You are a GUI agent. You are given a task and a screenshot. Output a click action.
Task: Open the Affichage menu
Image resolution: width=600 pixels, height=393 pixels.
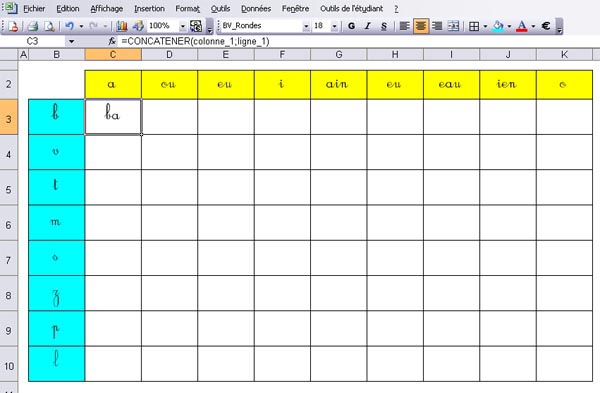click(106, 8)
